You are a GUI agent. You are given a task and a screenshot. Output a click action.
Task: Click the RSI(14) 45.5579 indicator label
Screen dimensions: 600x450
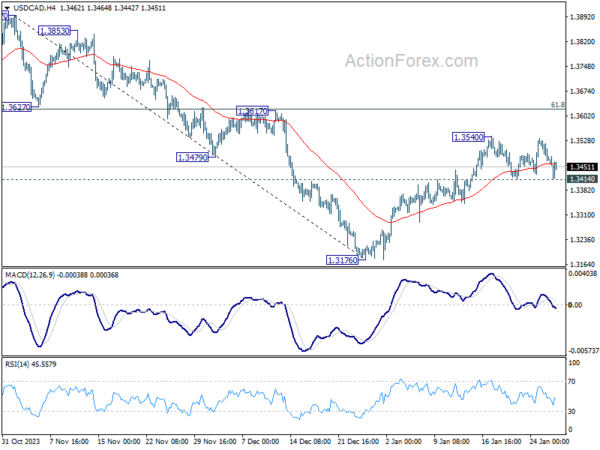click(31, 364)
